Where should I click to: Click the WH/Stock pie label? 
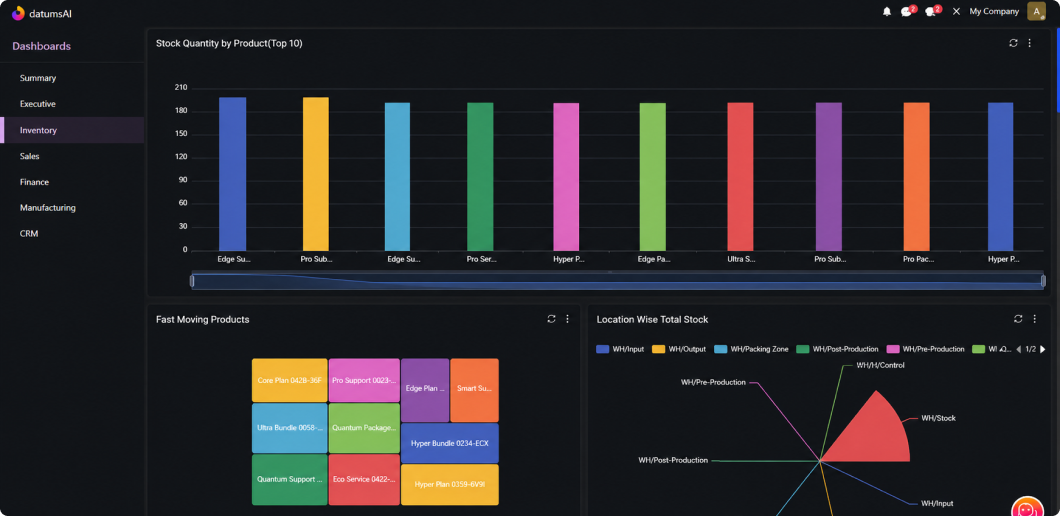pos(938,418)
